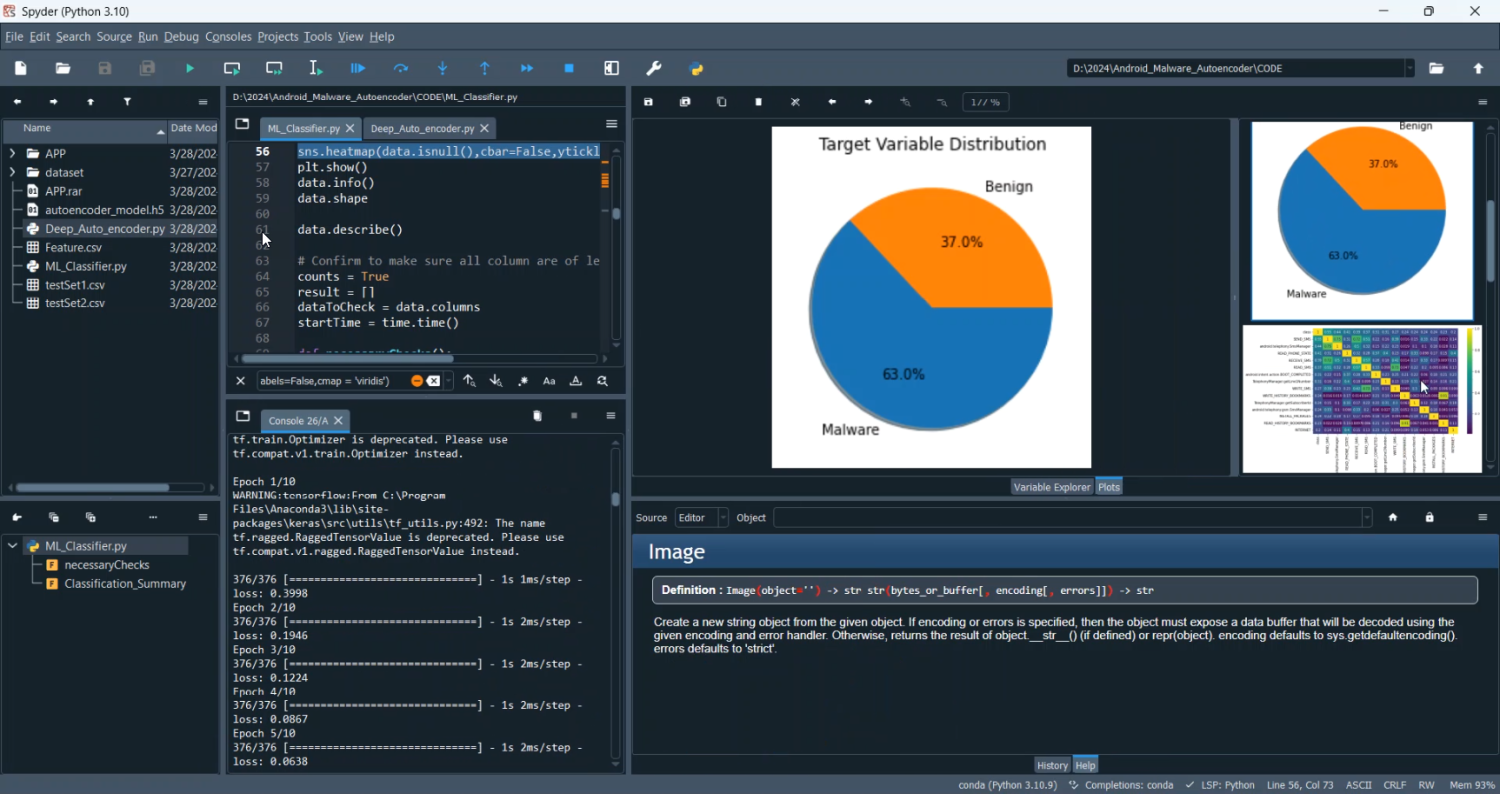Toggle case sensitive search (Aa)
The width and height of the screenshot is (1500, 794).
point(549,381)
